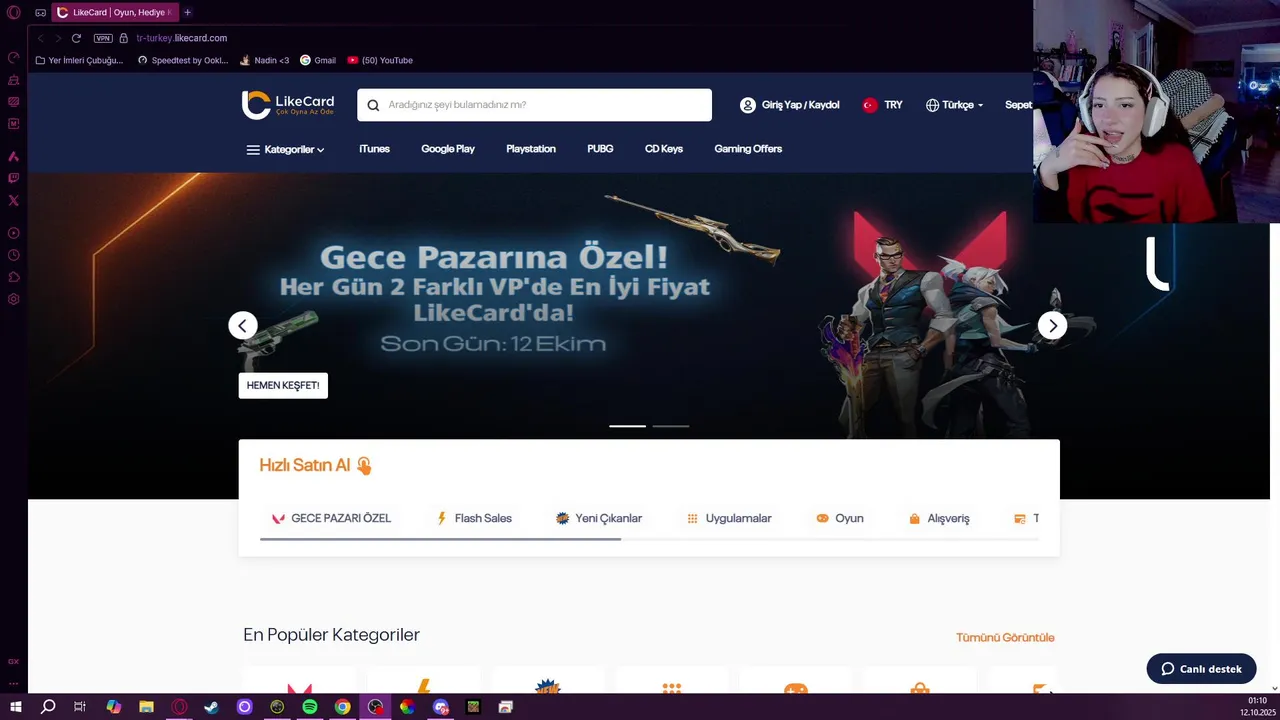Open the Yer İmleri Çubuğu bookmarks folder
The width and height of the screenshot is (1280, 720).
coord(79,60)
